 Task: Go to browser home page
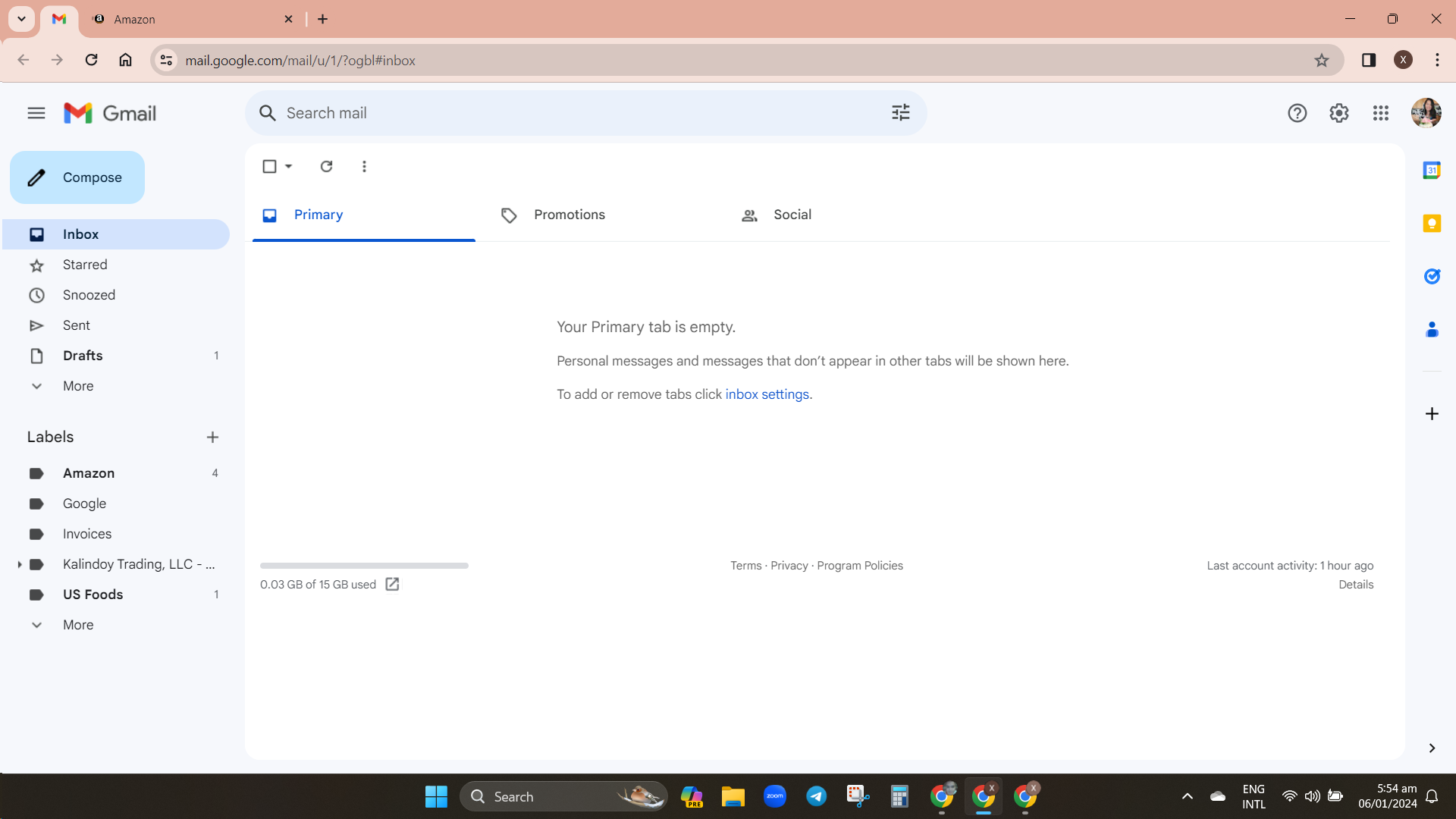pos(125,60)
